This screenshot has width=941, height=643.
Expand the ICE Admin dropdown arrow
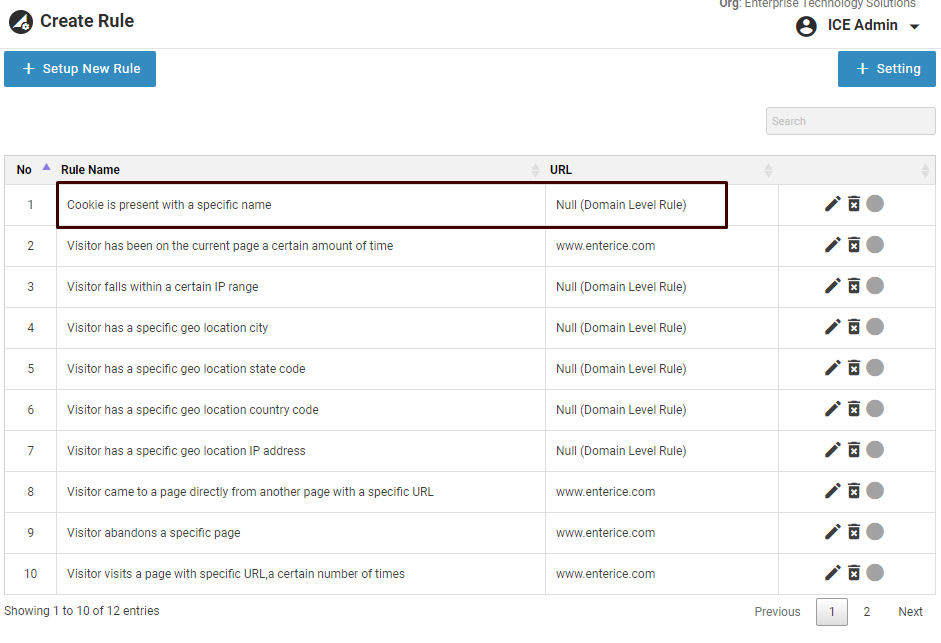click(915, 27)
